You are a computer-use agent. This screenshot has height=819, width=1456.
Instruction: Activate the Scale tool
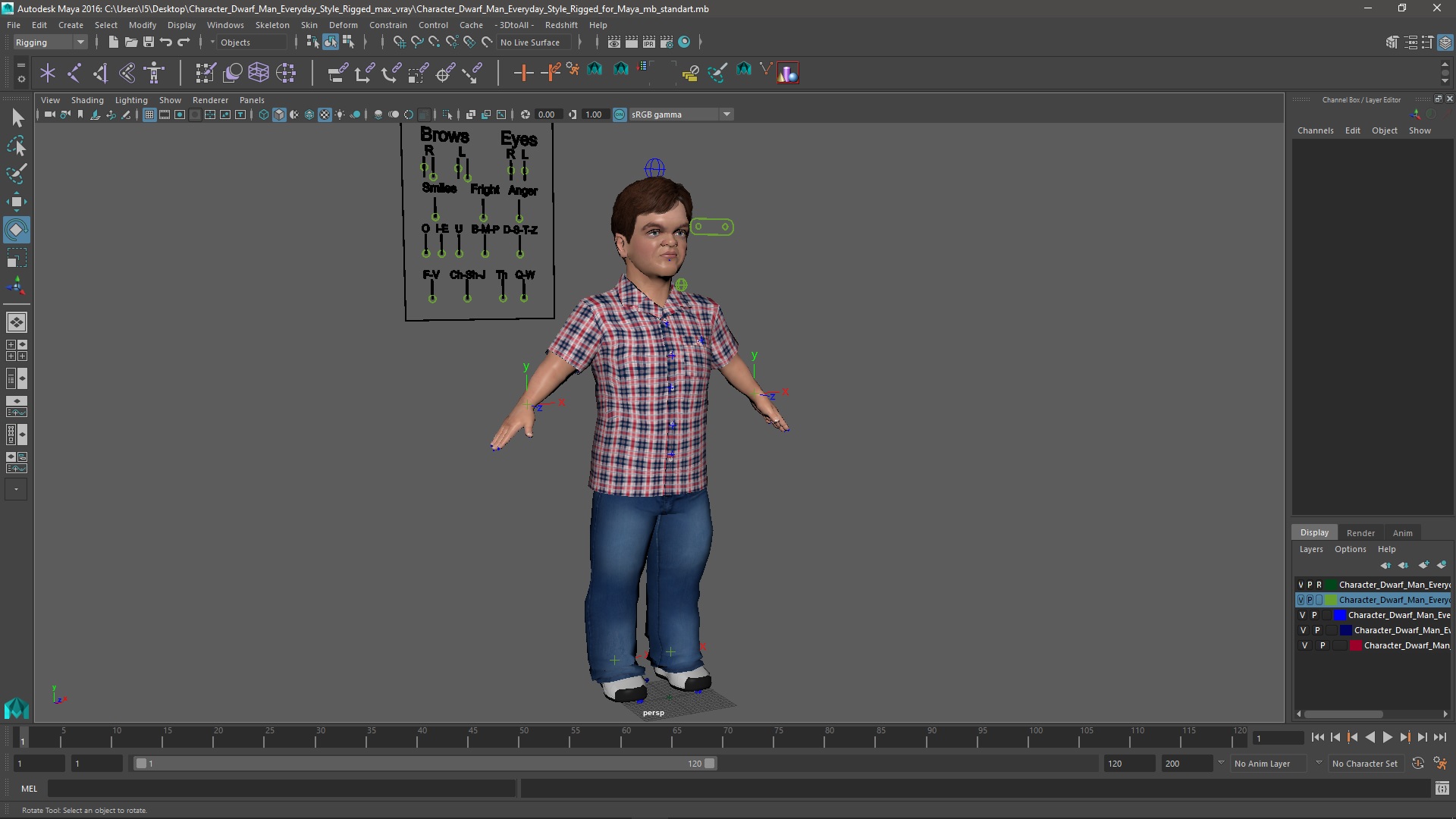[x=17, y=257]
